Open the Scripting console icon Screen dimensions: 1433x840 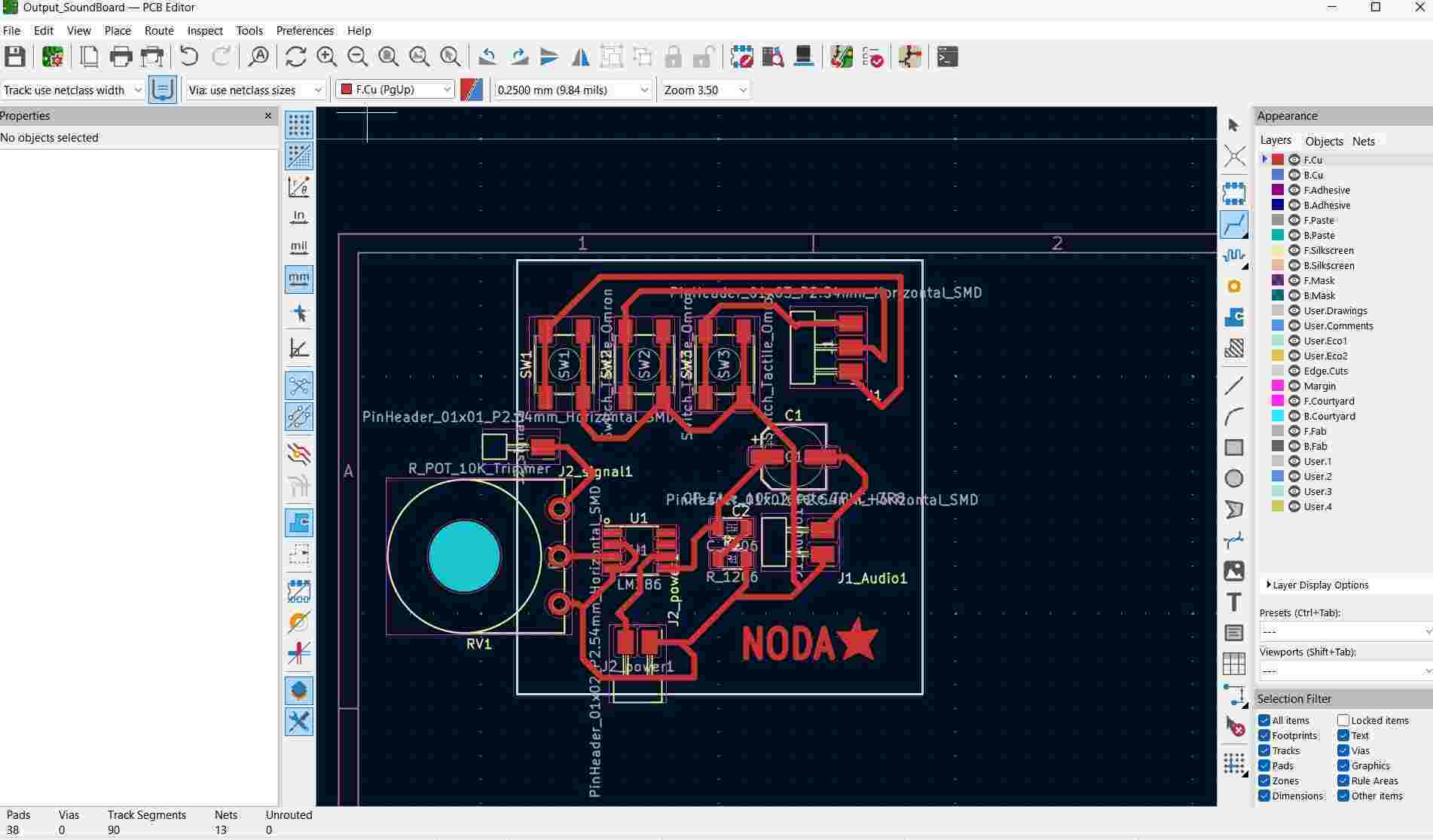click(x=947, y=57)
